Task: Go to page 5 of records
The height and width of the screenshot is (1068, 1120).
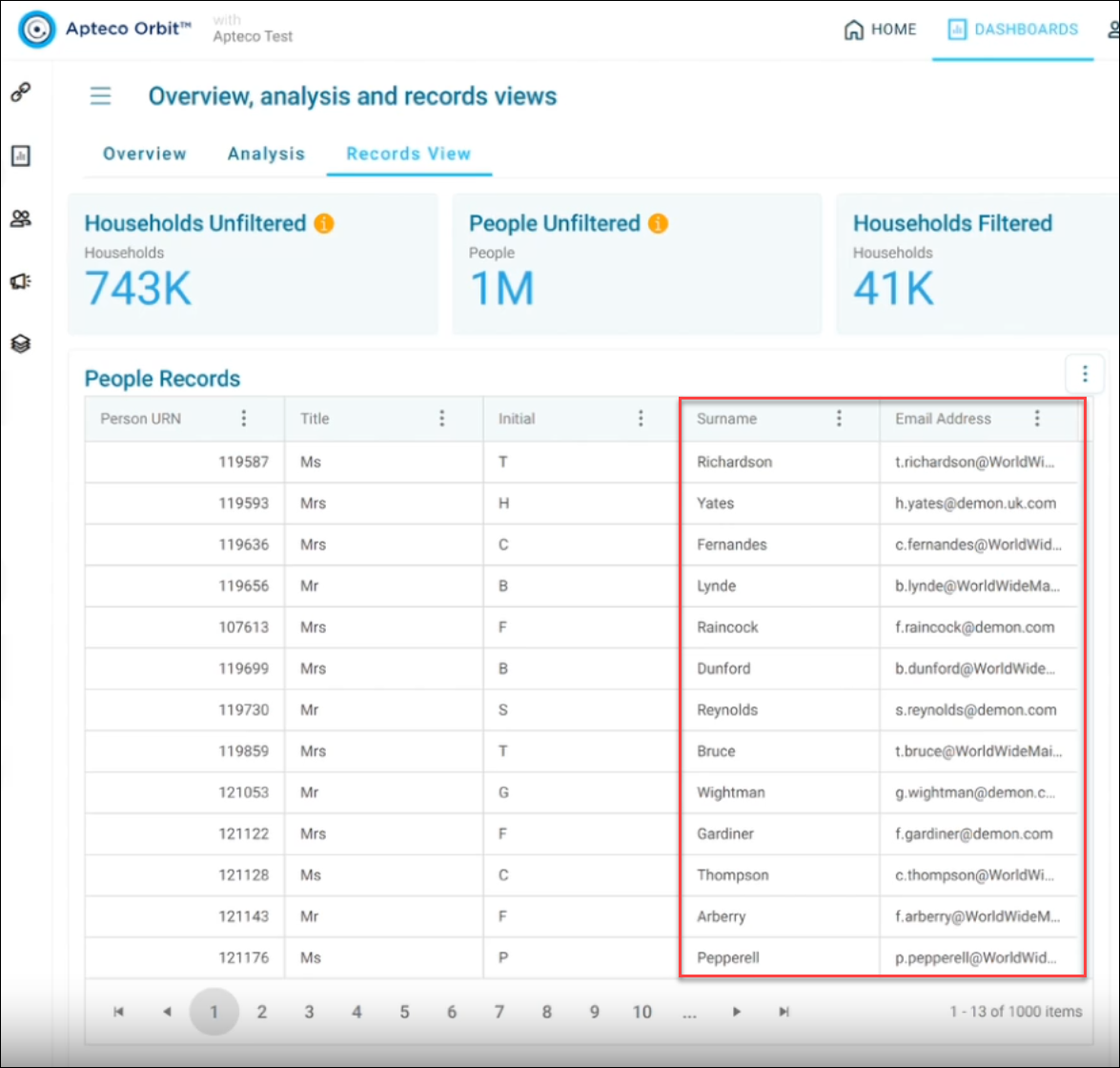Action: click(404, 1012)
